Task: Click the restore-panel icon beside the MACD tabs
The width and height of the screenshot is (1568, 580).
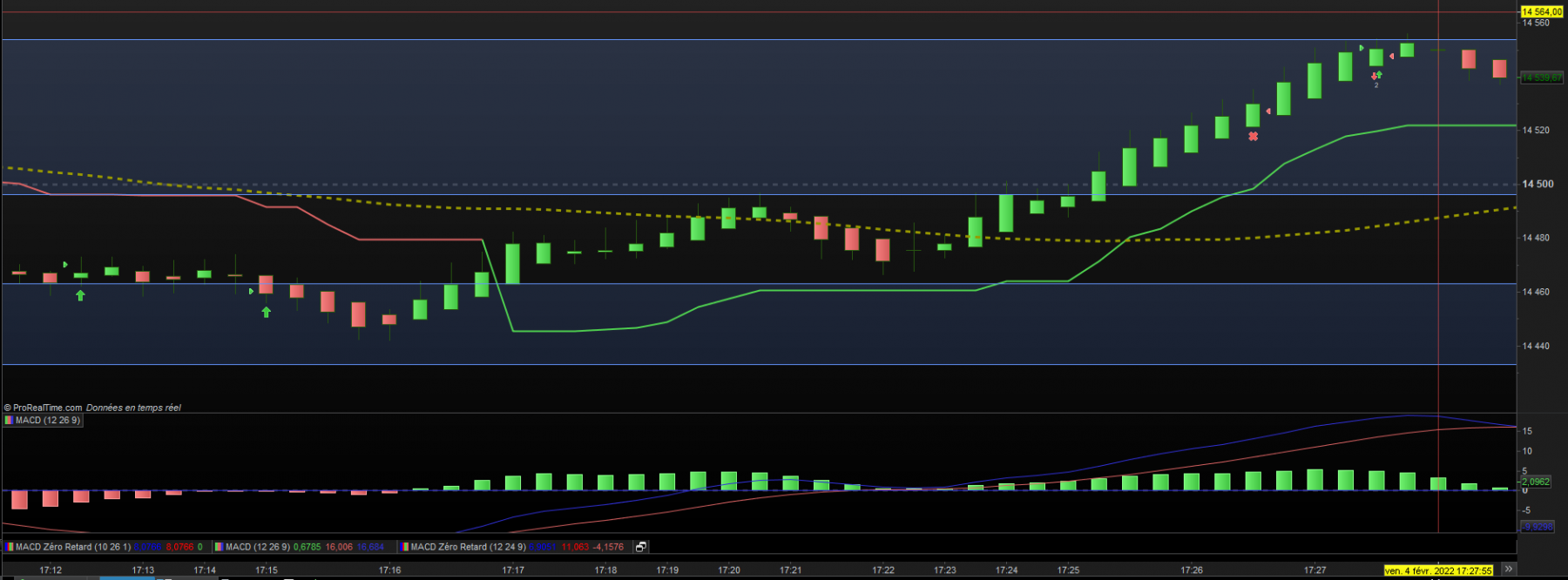Action: click(641, 547)
